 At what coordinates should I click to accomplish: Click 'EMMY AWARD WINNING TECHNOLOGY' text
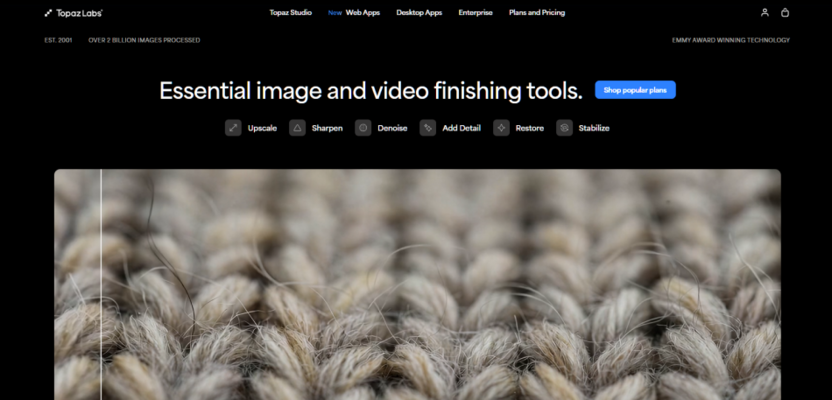731,40
